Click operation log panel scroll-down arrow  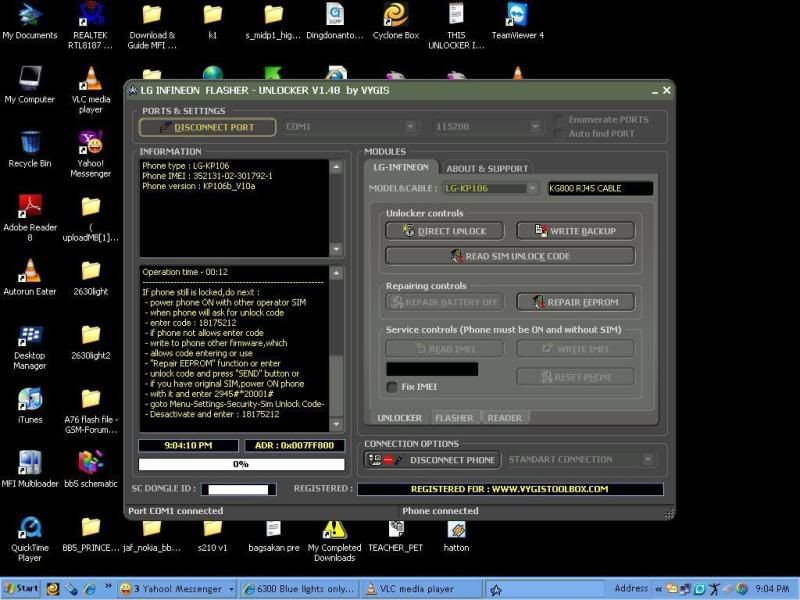(x=336, y=424)
